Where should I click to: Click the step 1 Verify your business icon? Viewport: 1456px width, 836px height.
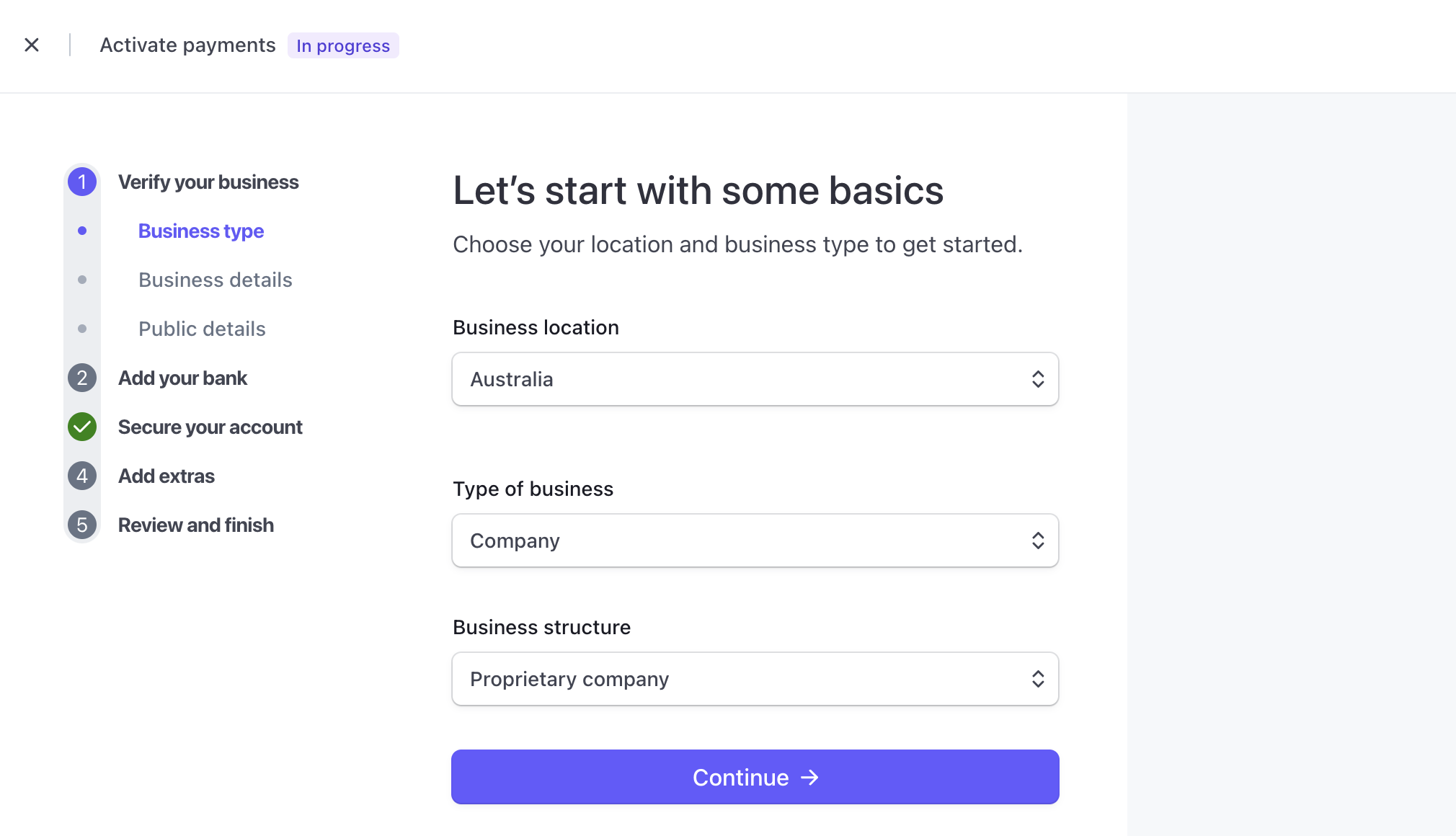coord(82,181)
